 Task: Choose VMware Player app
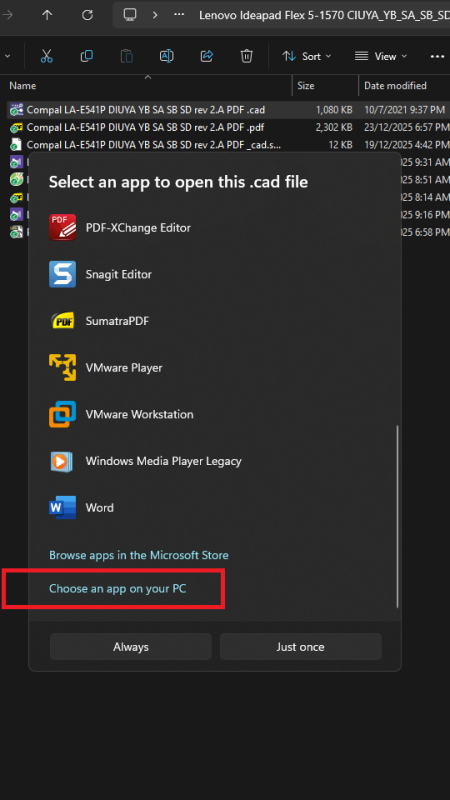(215, 367)
